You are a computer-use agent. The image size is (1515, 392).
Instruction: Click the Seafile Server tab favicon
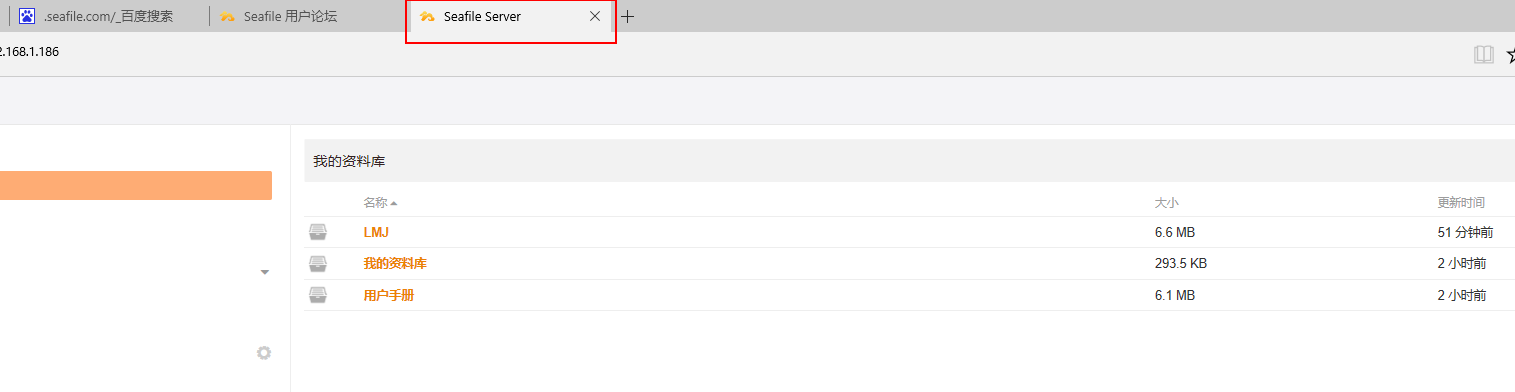tap(427, 17)
